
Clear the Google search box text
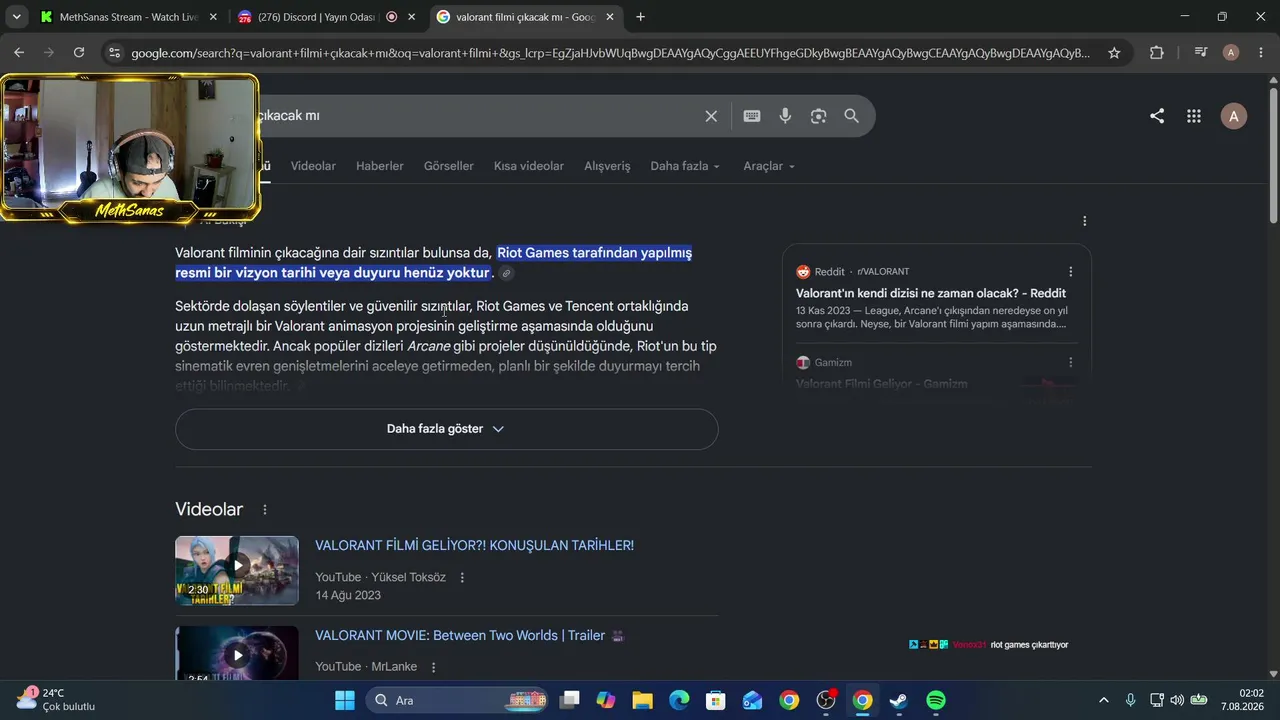click(x=711, y=116)
